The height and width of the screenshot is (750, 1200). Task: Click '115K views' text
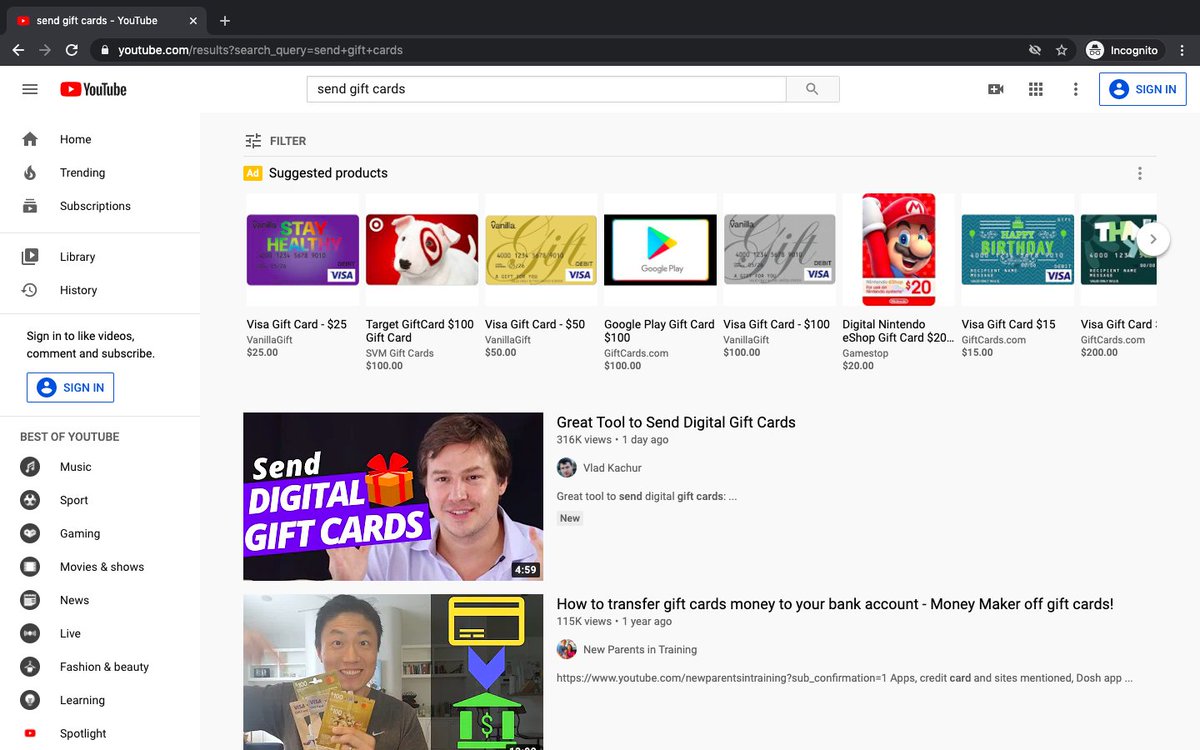[584, 622]
